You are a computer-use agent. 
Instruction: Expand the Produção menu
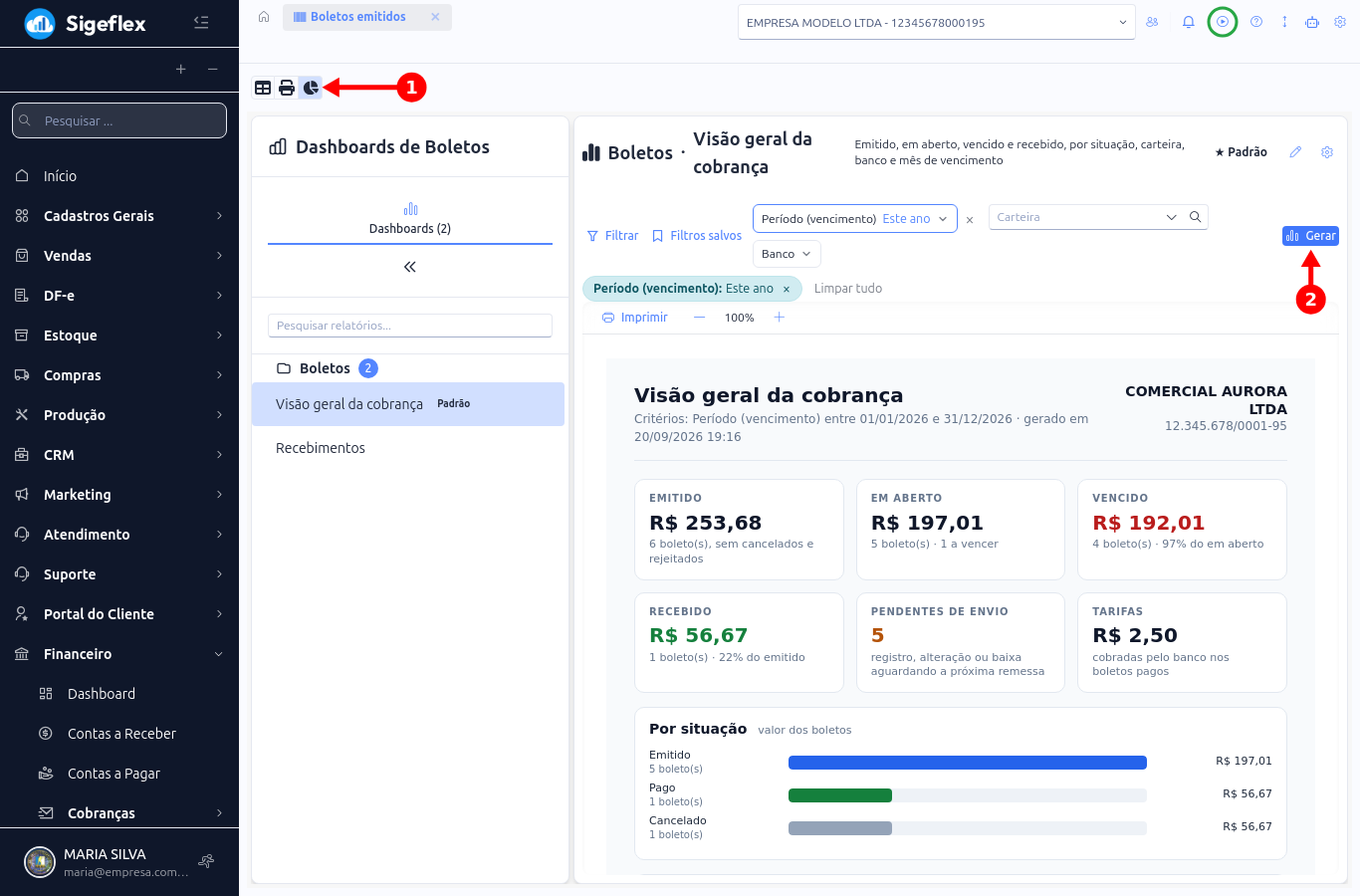pos(119,415)
